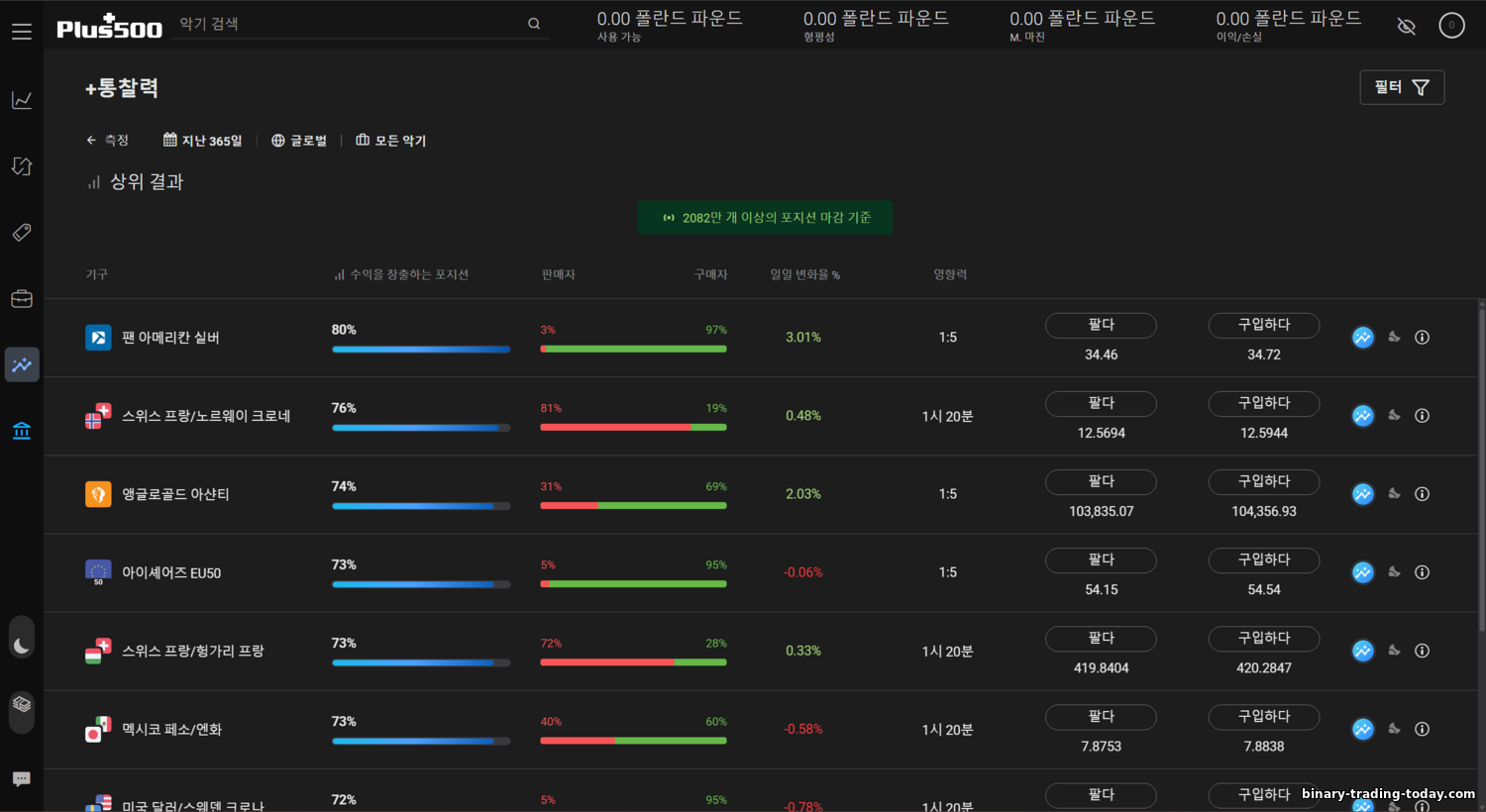
Task: Click 구입하다 button for 아이셰어즈 EU50
Action: coord(1263,560)
